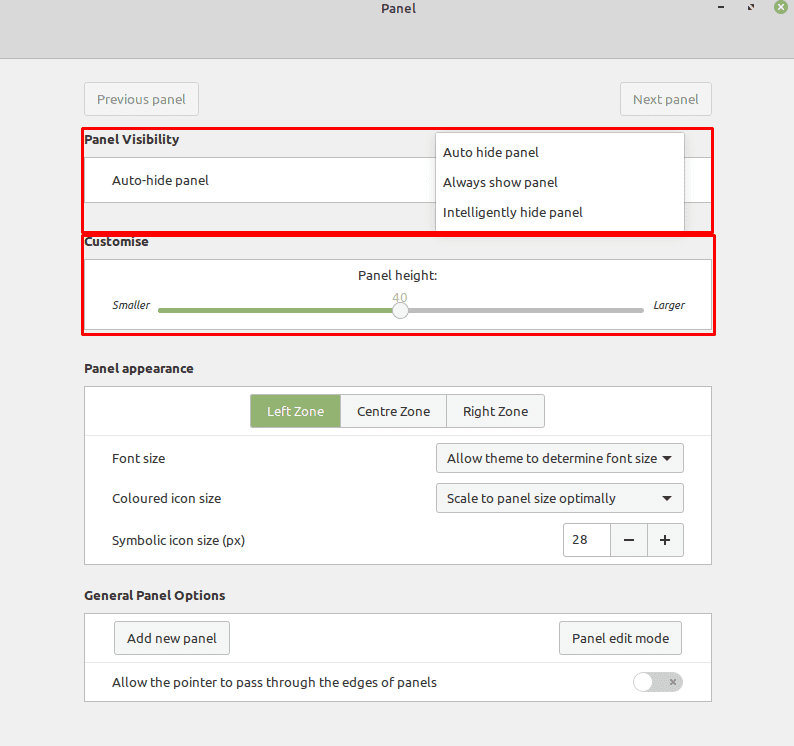Minimize the Panel window

(x=721, y=7)
